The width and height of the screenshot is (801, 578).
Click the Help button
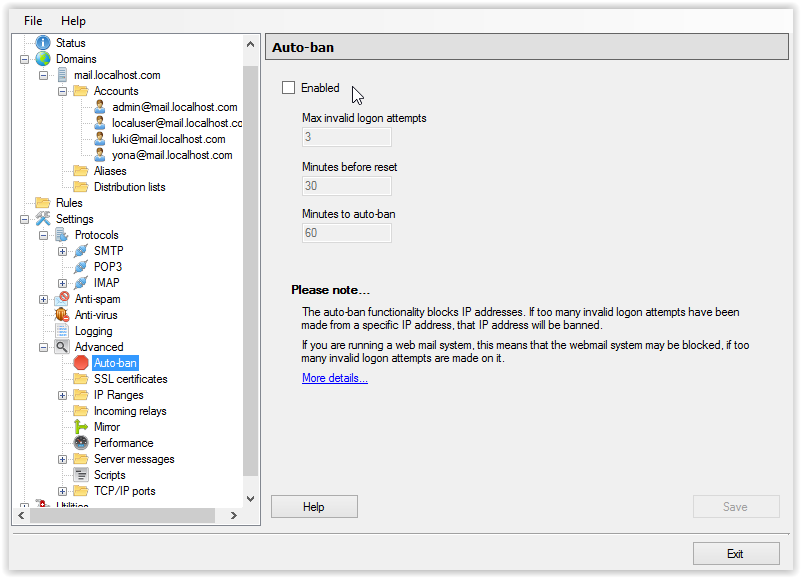314,506
